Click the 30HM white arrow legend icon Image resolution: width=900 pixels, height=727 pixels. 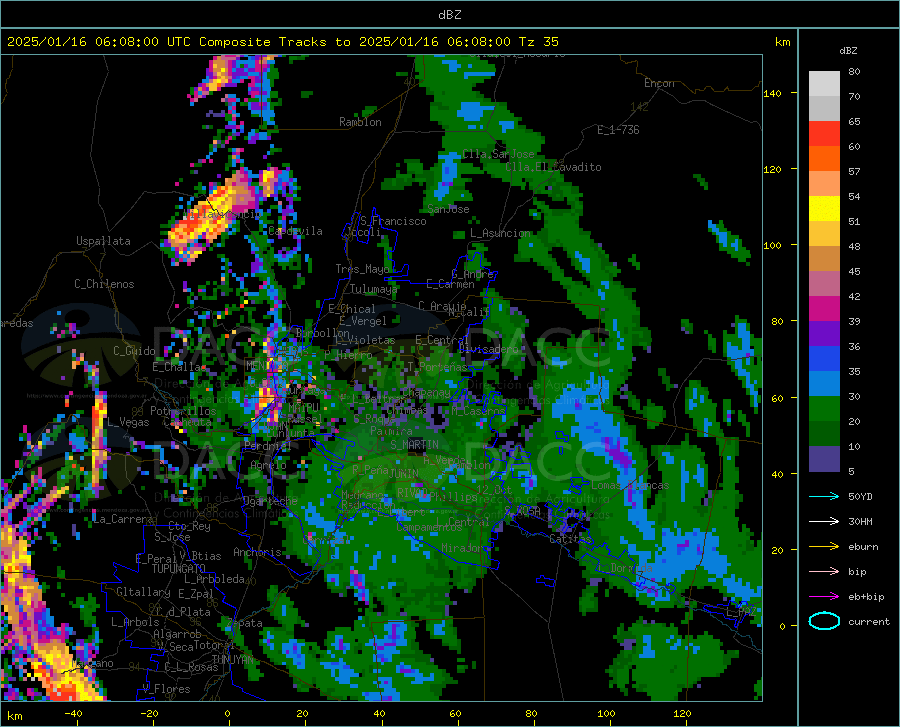[824, 521]
